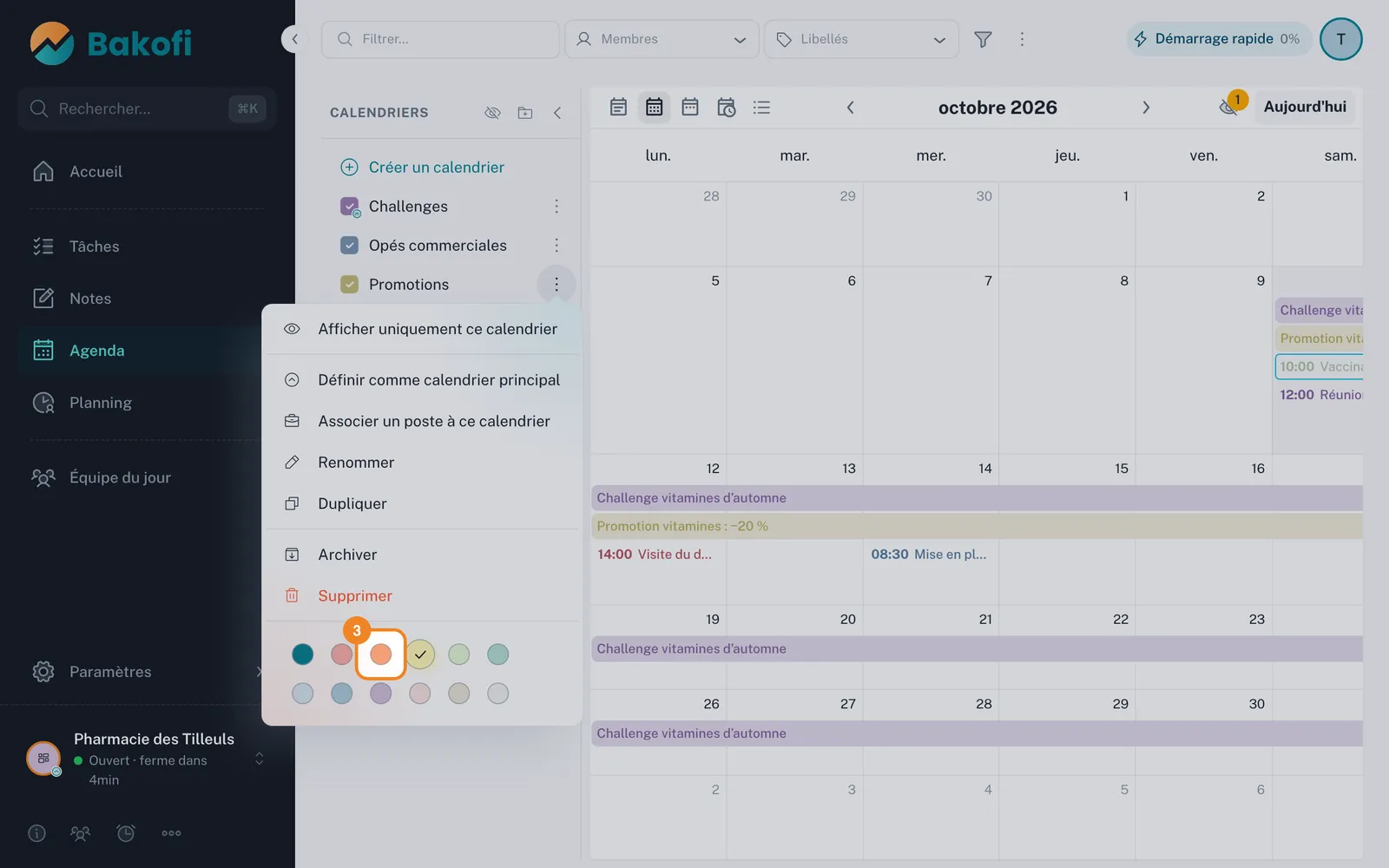Advance to next month arrow
The height and width of the screenshot is (868, 1389).
pyautogui.click(x=1146, y=108)
